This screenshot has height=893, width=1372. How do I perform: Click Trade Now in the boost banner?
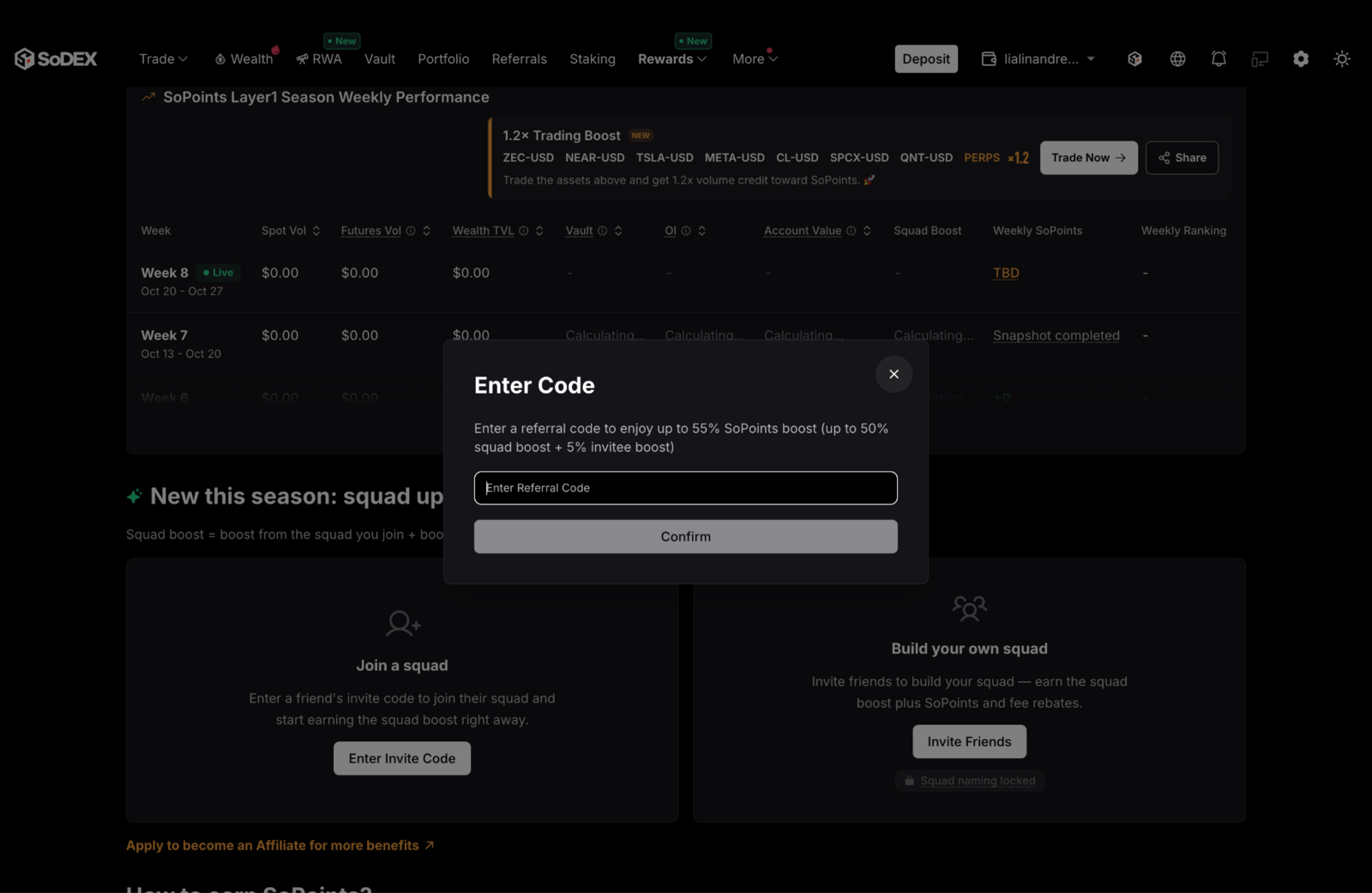pos(1089,158)
